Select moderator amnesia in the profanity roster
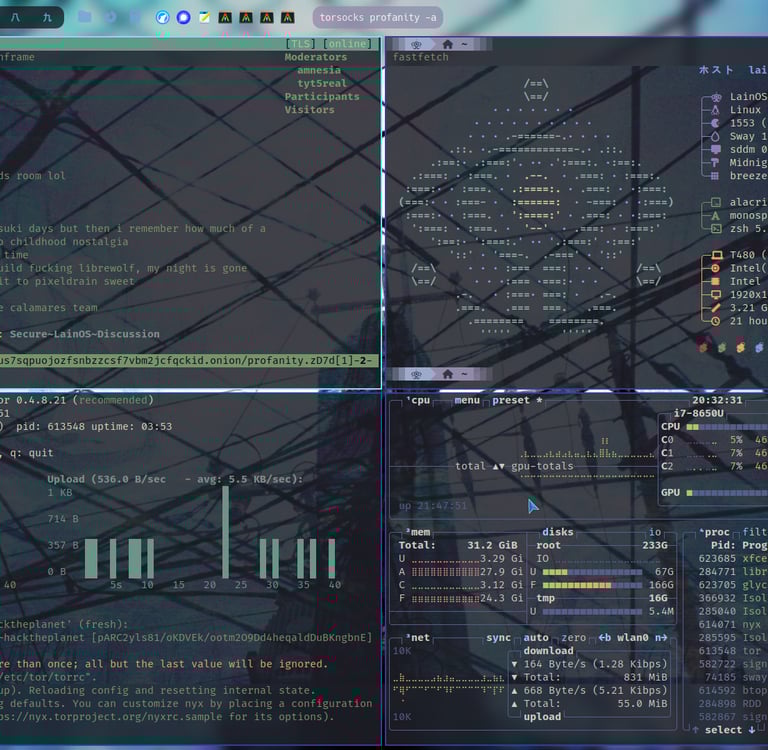The height and width of the screenshot is (750, 768). click(x=319, y=70)
